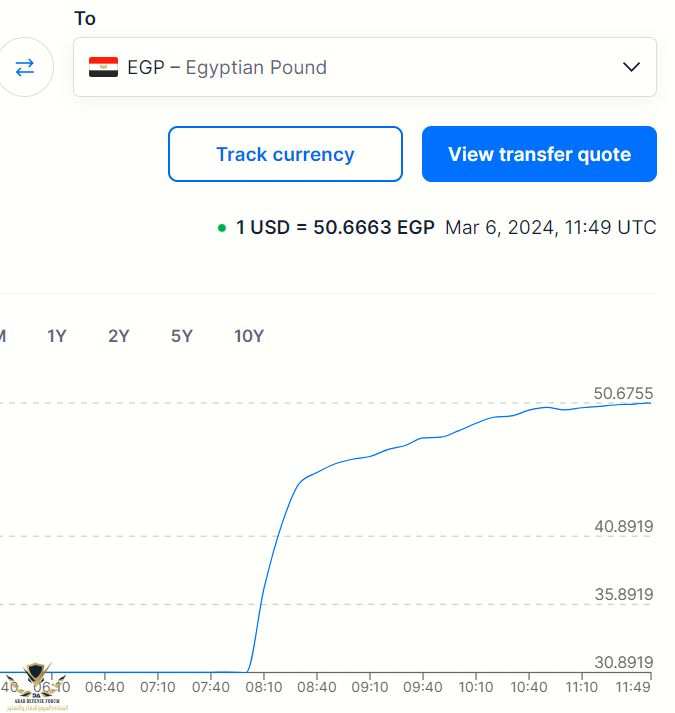Select the 2Y chart range

click(x=119, y=336)
